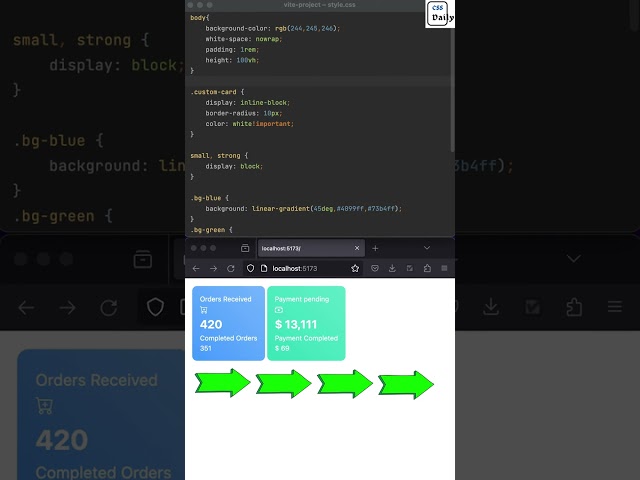Click the 'background-color: rgb(244,245,246);' line
The image size is (640, 480).
(273, 28)
